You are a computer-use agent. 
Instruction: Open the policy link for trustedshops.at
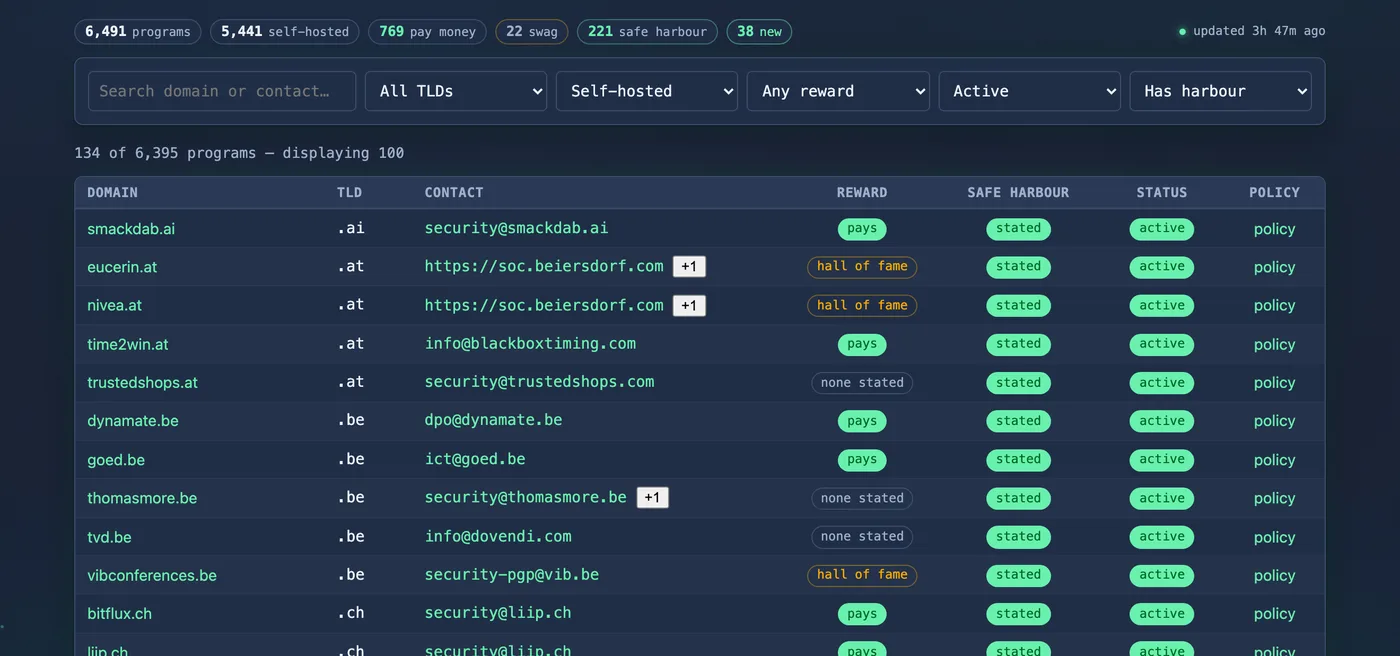[1275, 382]
